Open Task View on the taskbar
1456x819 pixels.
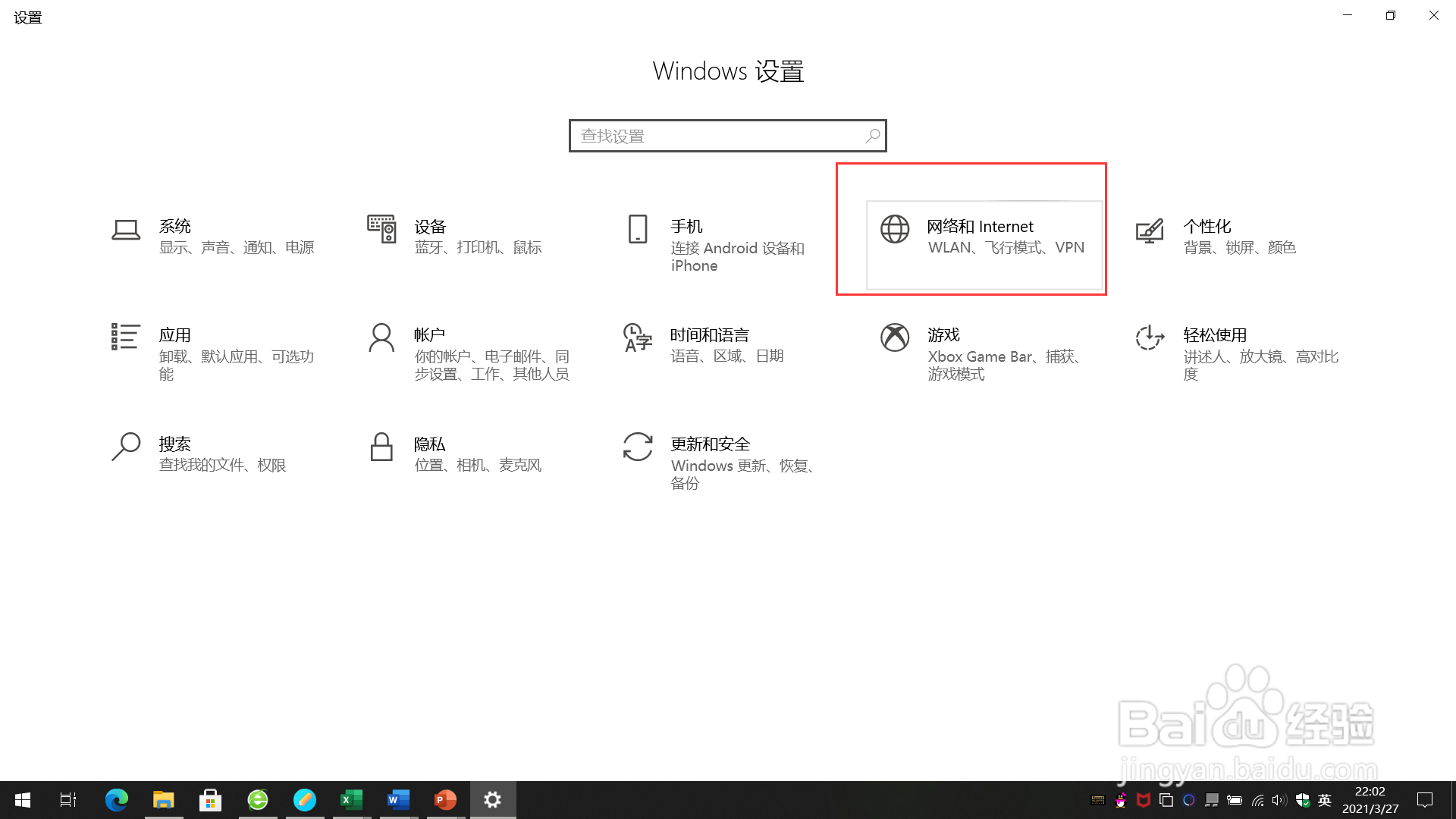pyautogui.click(x=68, y=800)
